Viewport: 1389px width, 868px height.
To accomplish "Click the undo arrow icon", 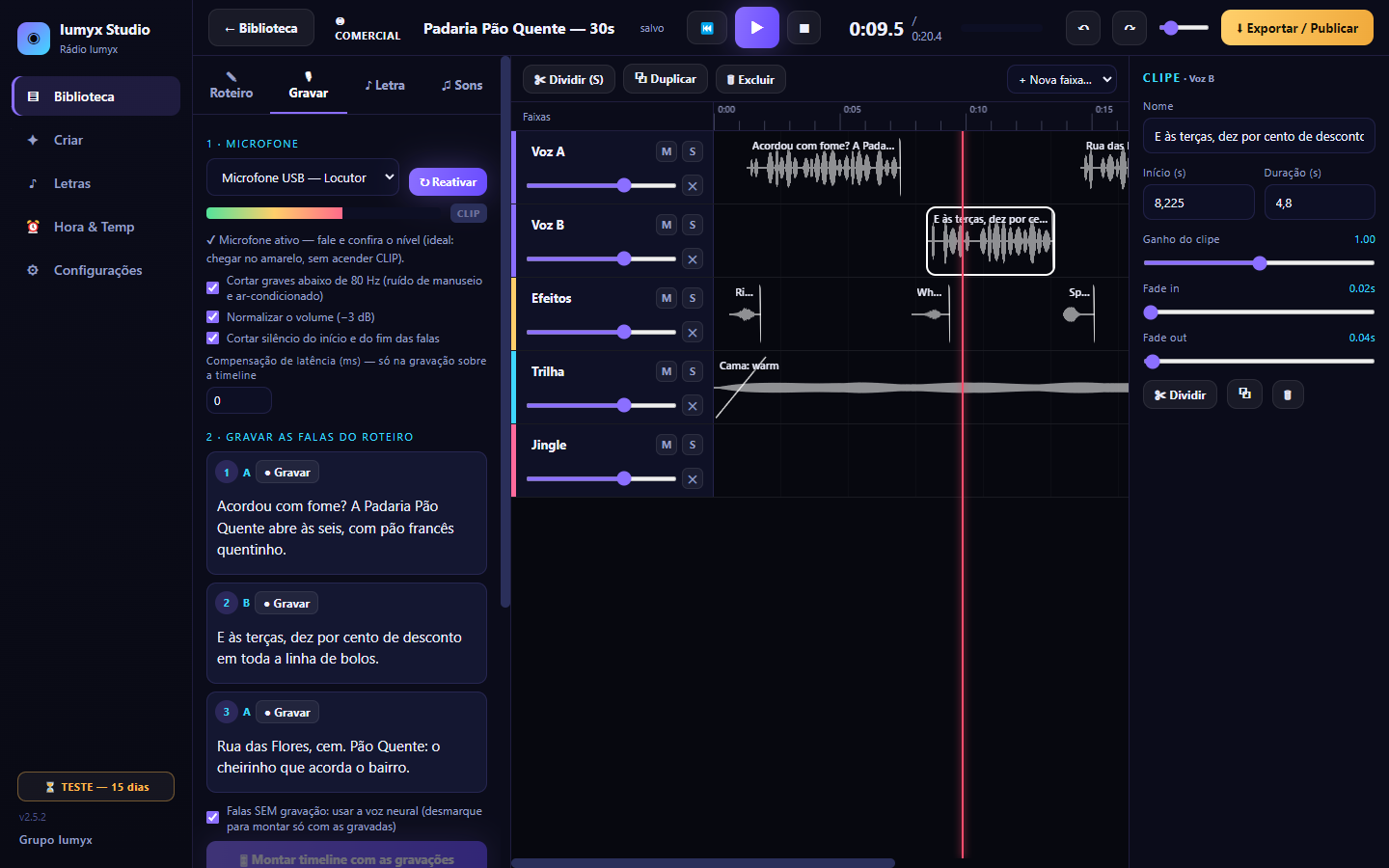I will click(x=1083, y=28).
